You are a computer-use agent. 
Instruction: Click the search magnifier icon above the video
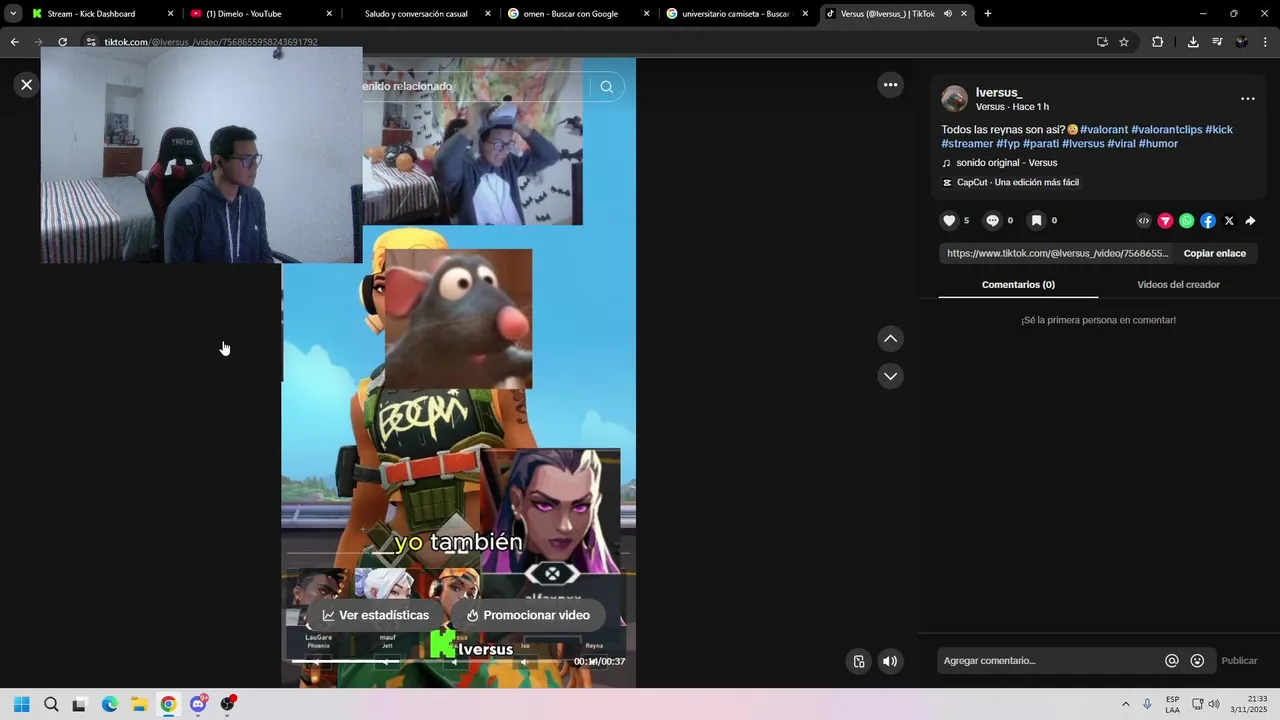pos(606,87)
